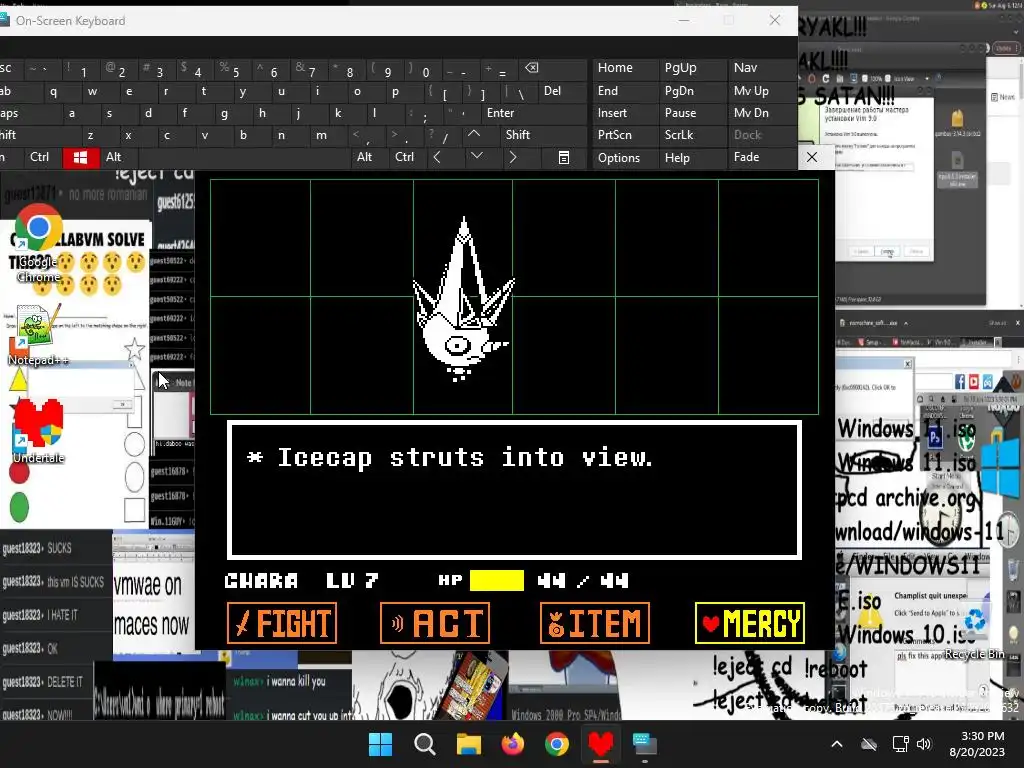1024x768 pixels.
Task: Open the network icon in system tray
Action: pyautogui.click(x=901, y=744)
